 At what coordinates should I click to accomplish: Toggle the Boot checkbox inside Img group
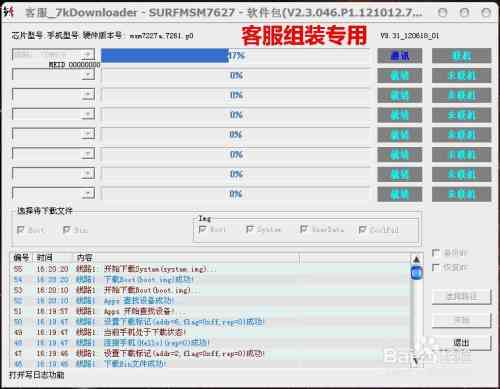(202, 229)
